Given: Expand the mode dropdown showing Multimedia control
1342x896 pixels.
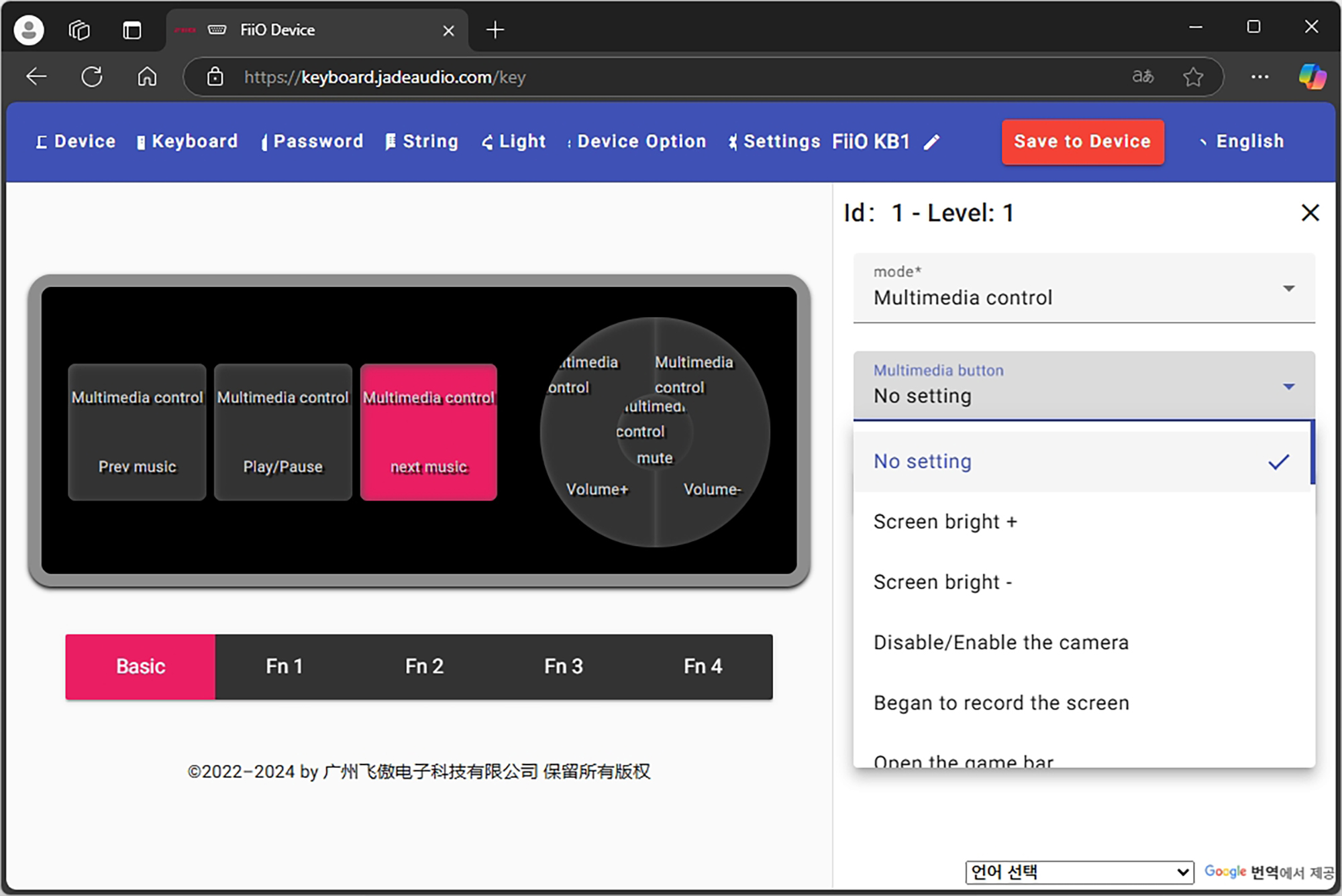Looking at the screenshot, I should pyautogui.click(x=1084, y=288).
